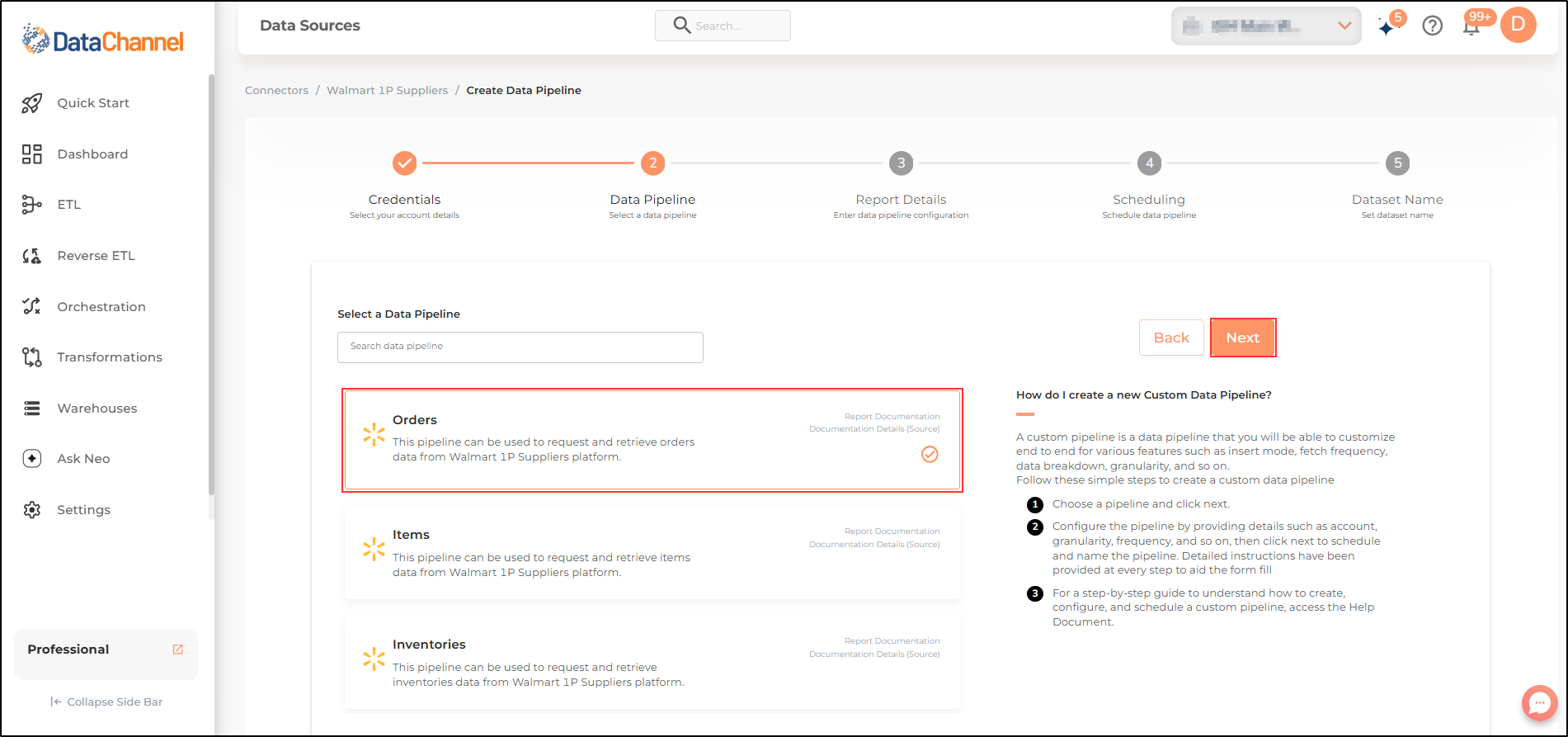Screen dimensions: 1568x737
Task: Open Orchestration menu item
Action: click(101, 307)
